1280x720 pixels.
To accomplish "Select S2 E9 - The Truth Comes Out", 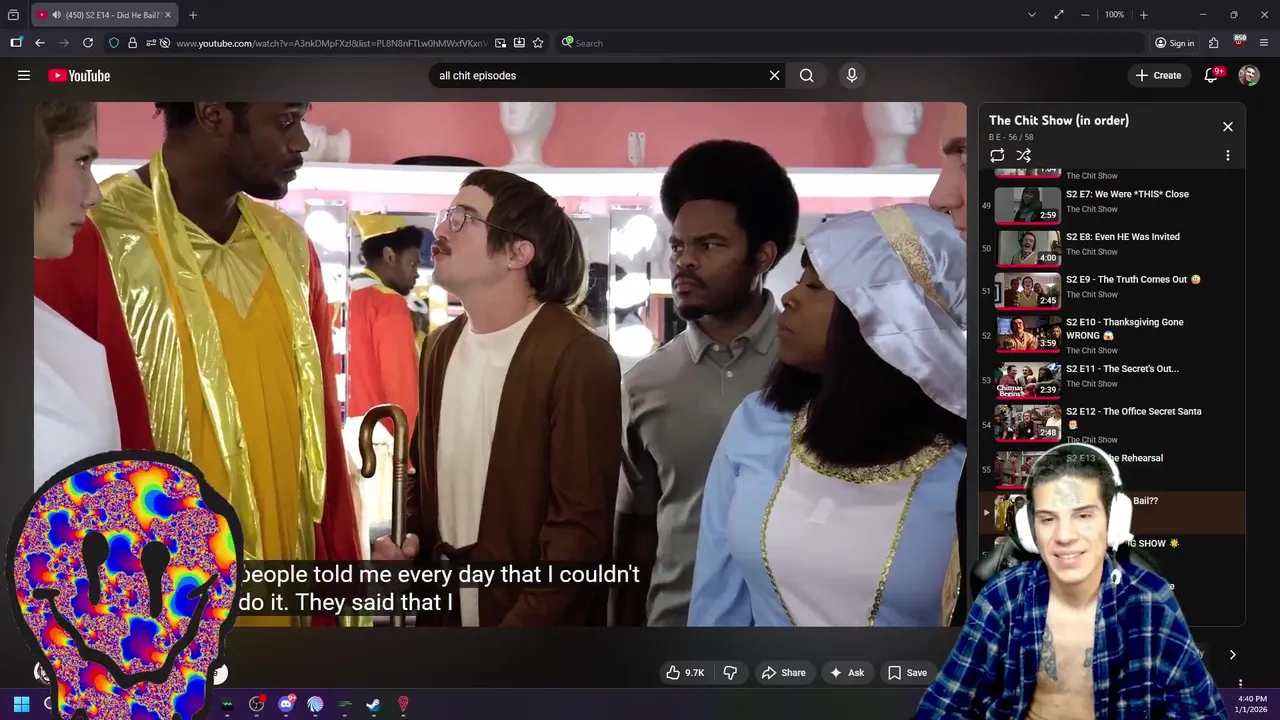I will click(1112, 289).
